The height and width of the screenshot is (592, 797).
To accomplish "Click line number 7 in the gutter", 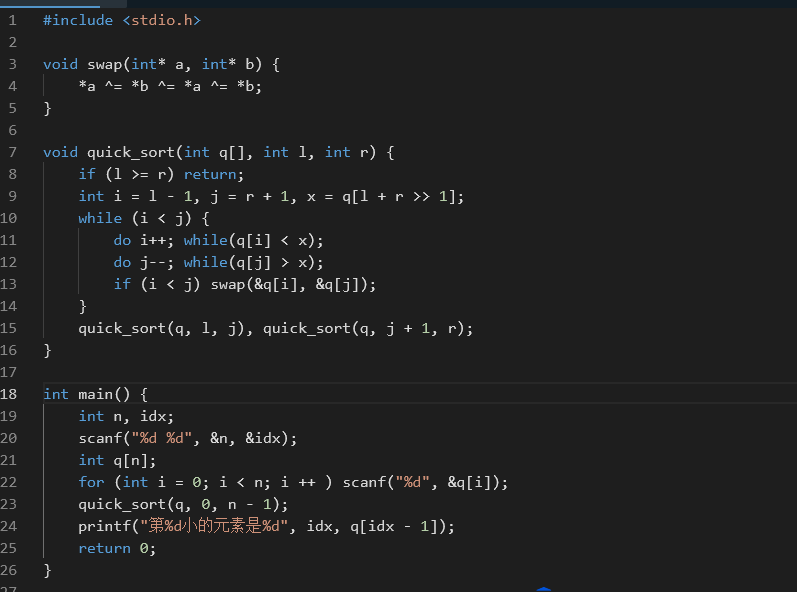I will point(13,152).
